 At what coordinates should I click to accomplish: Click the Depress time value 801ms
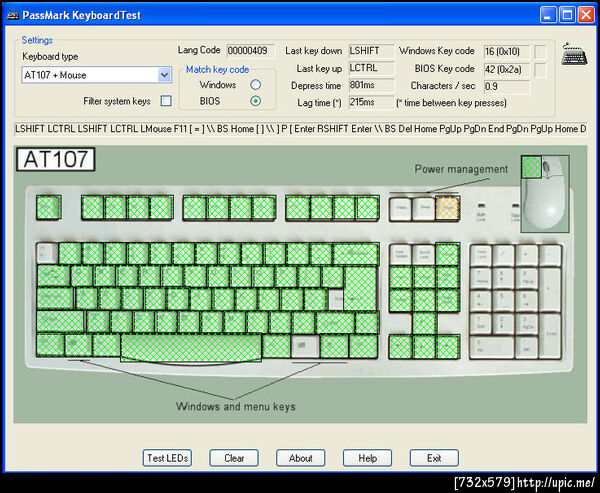click(371, 85)
